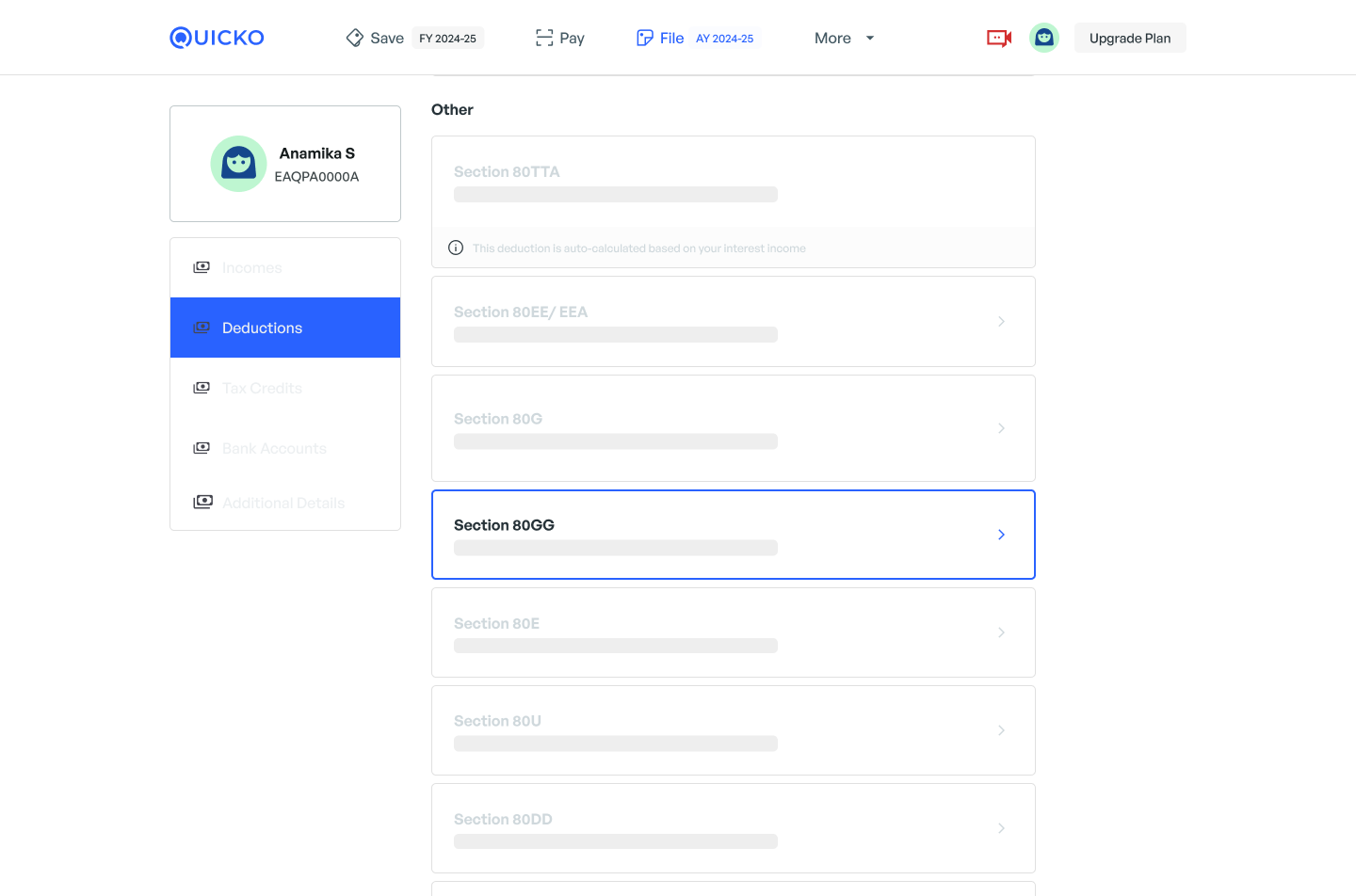Screen dimensions: 1356x896
Task: Click the Save tag icon
Action: point(355,38)
